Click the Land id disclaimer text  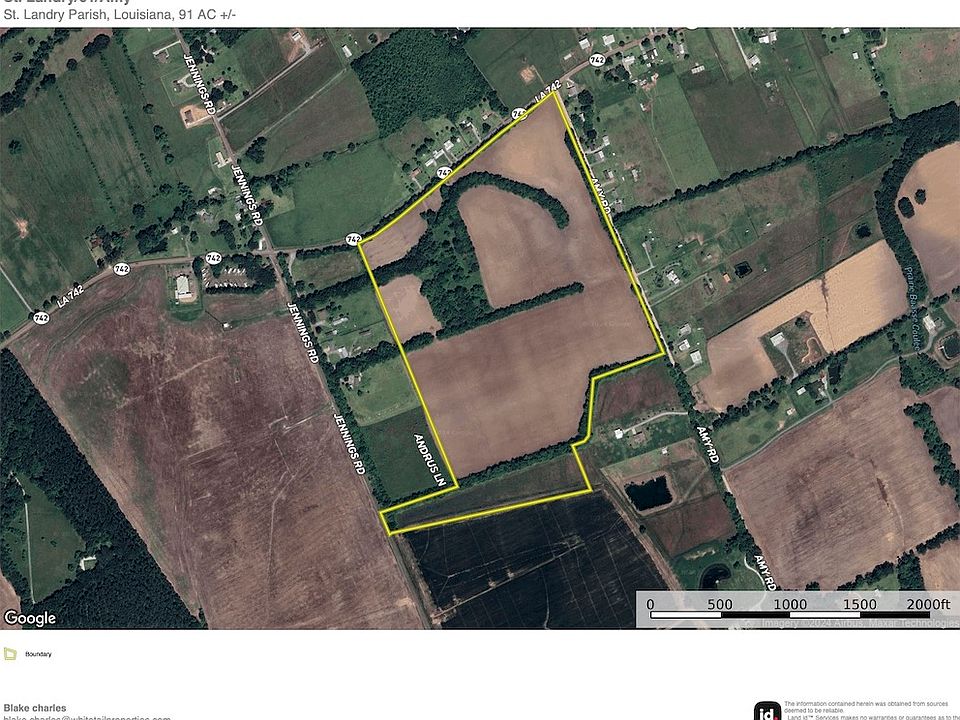(x=868, y=708)
